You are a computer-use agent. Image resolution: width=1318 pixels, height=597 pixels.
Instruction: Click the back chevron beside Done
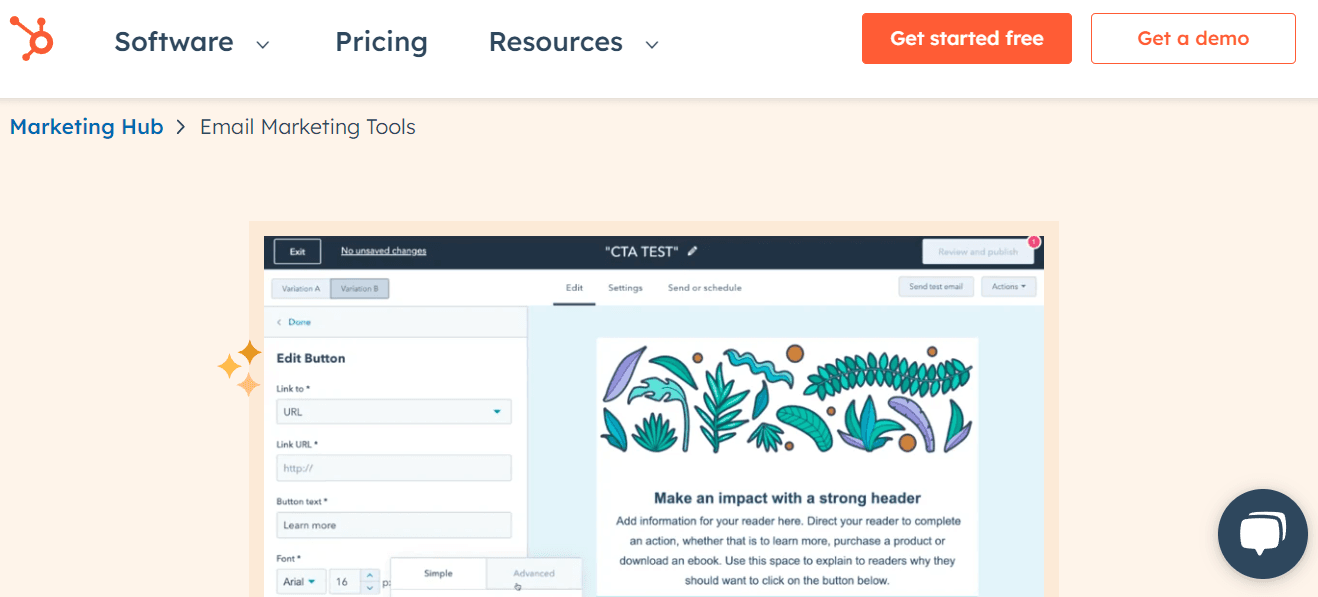point(278,321)
